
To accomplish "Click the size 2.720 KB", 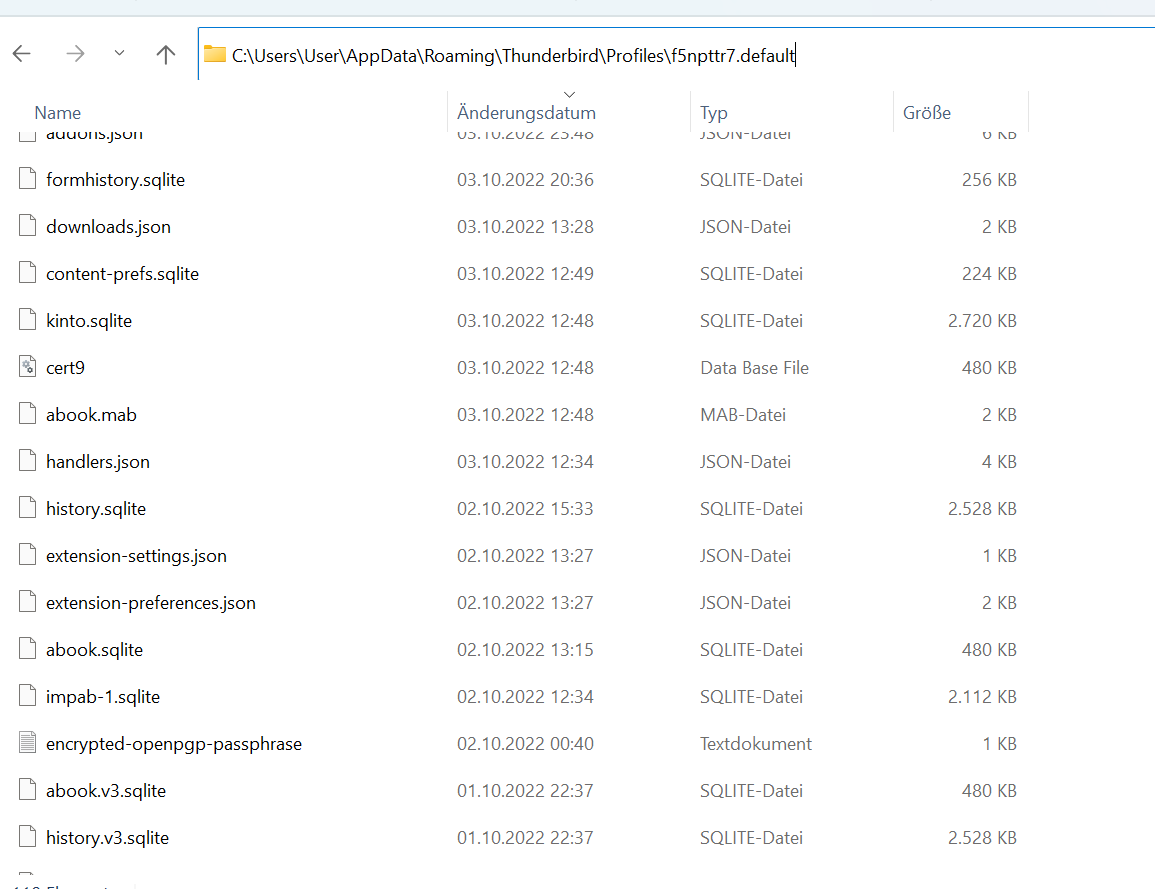I will pos(982,321).
